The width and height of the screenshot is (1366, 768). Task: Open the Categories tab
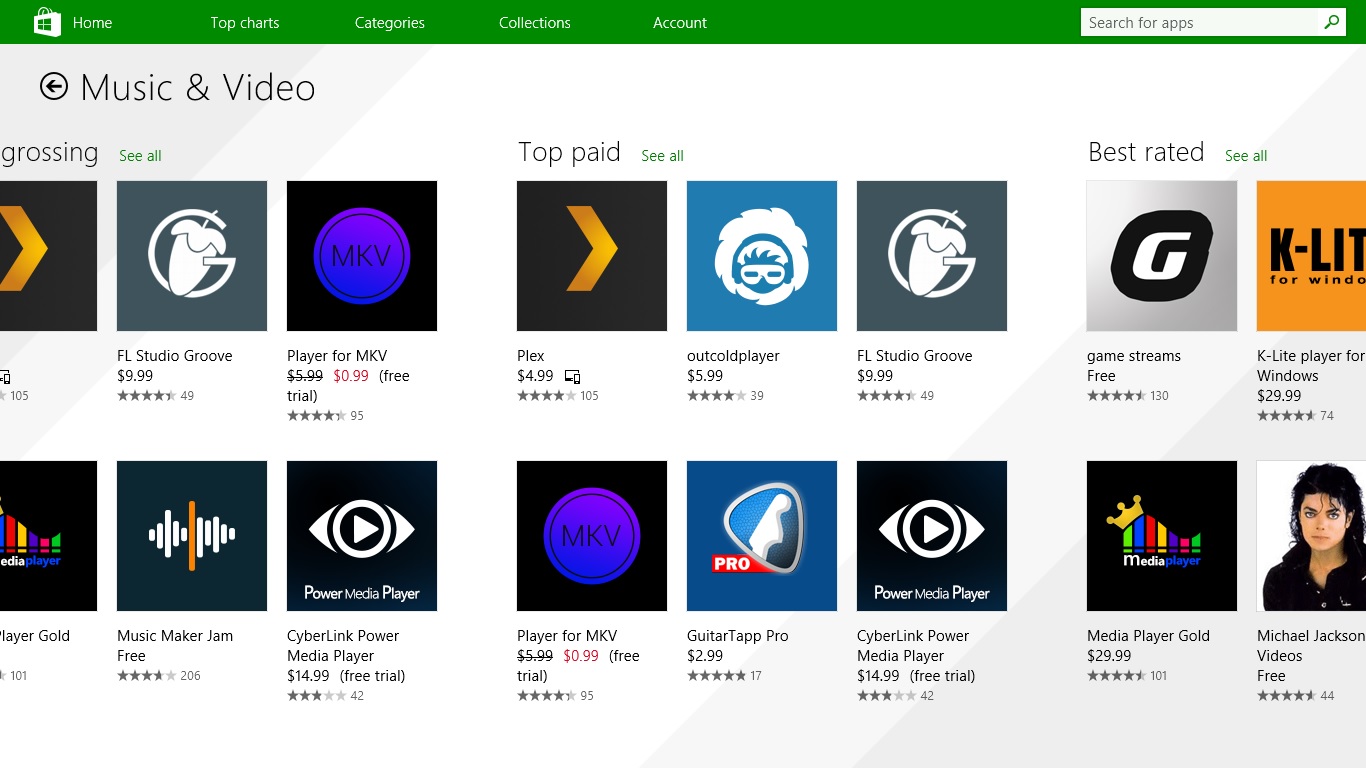[390, 22]
